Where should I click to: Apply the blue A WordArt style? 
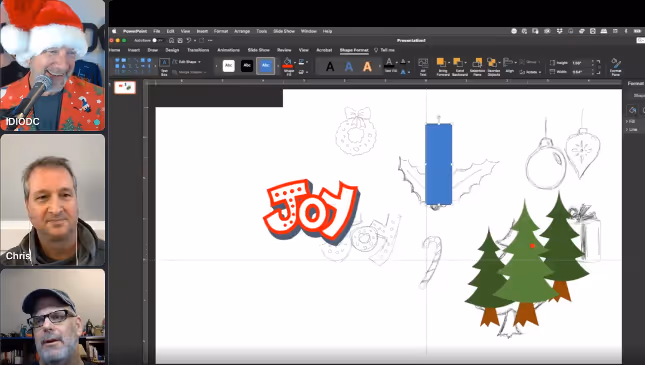(349, 66)
